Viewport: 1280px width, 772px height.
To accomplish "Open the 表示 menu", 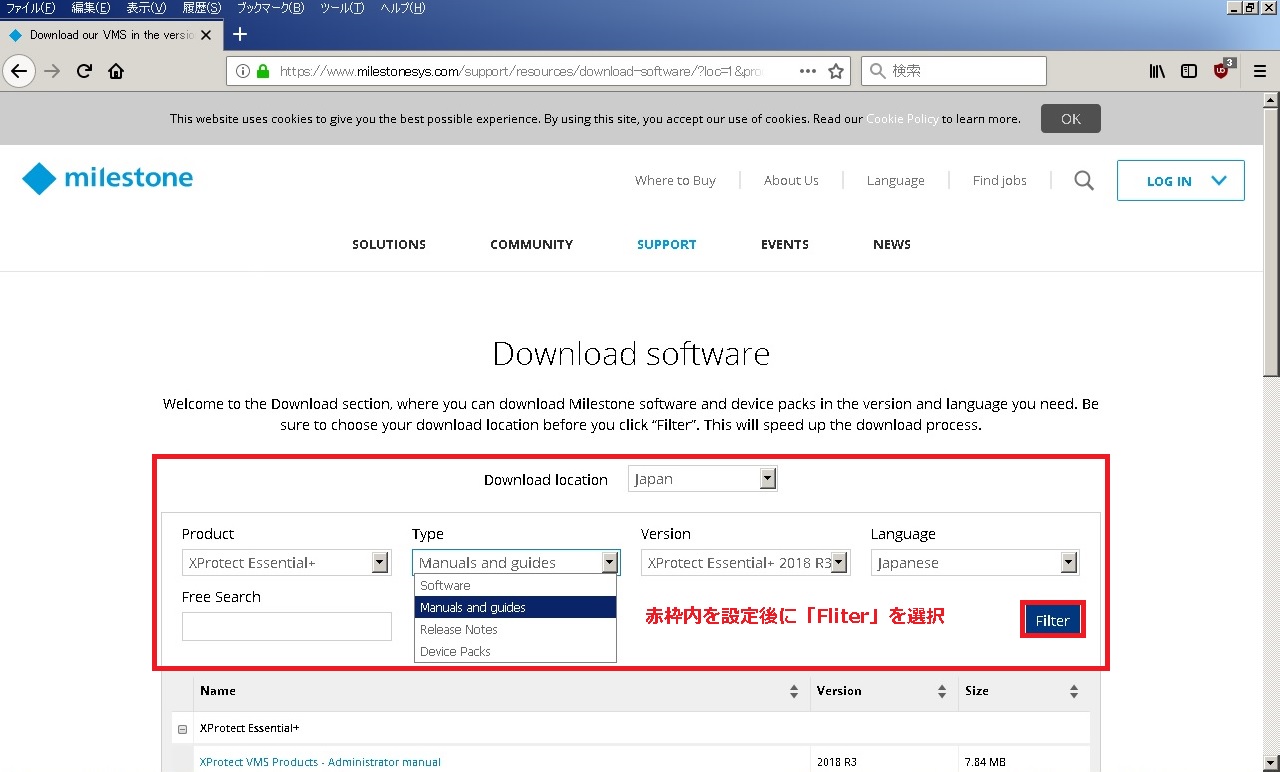I will point(146,8).
